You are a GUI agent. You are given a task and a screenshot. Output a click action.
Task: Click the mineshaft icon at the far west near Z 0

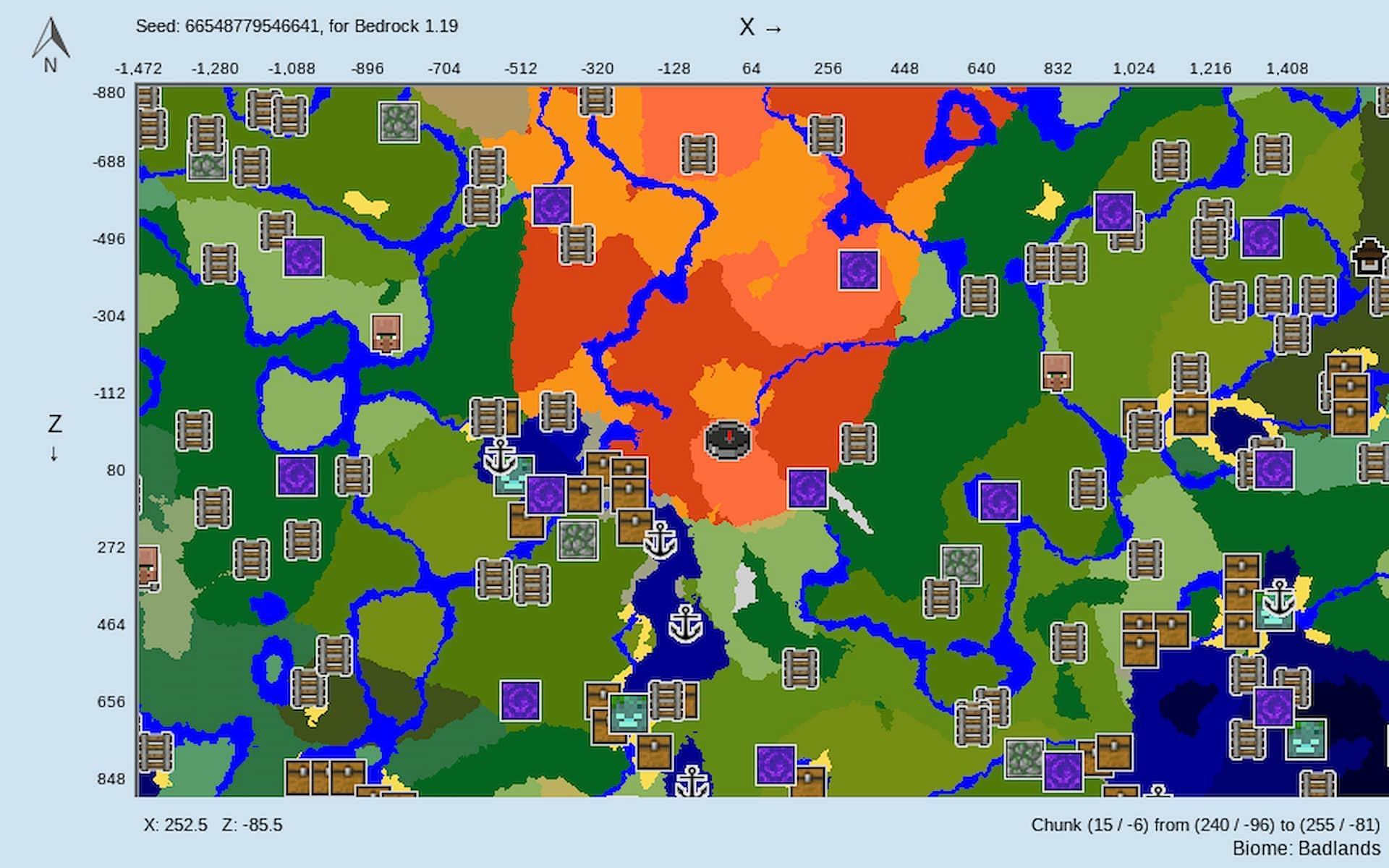tap(194, 430)
